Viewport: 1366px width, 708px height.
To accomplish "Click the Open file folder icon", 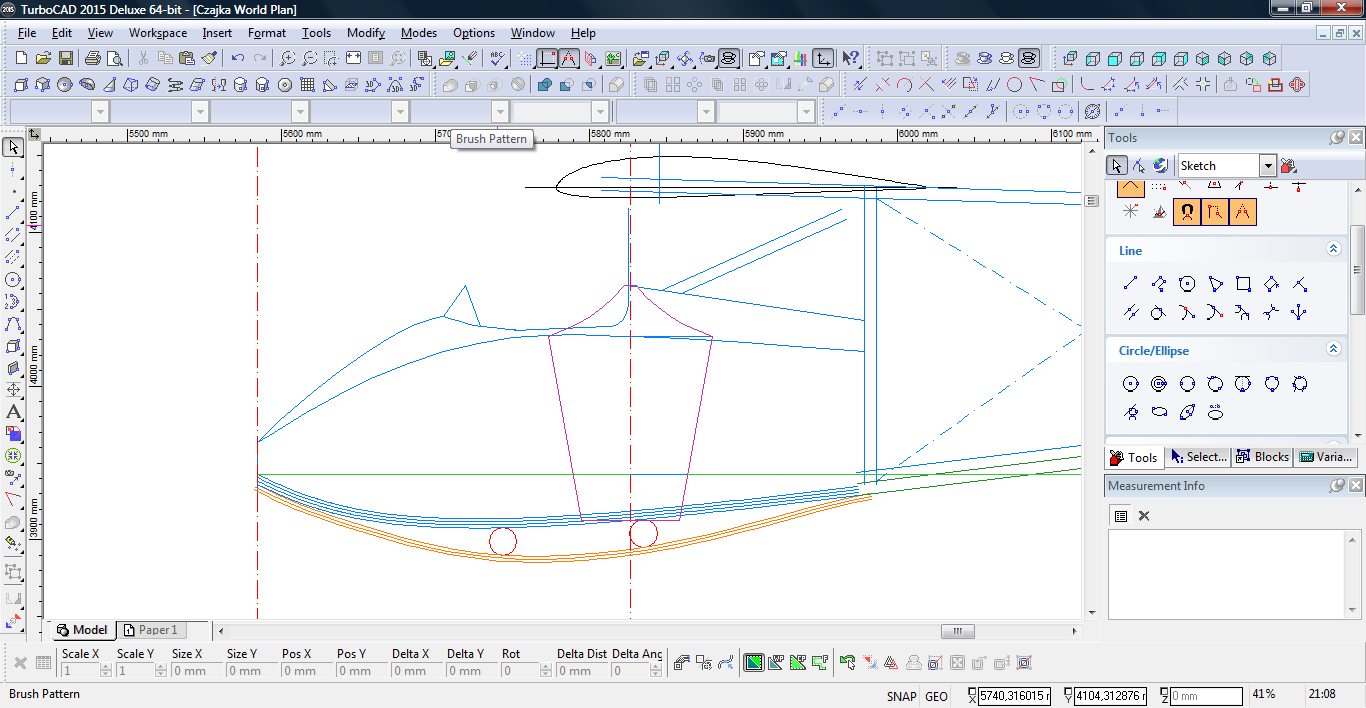I will pos(43,59).
